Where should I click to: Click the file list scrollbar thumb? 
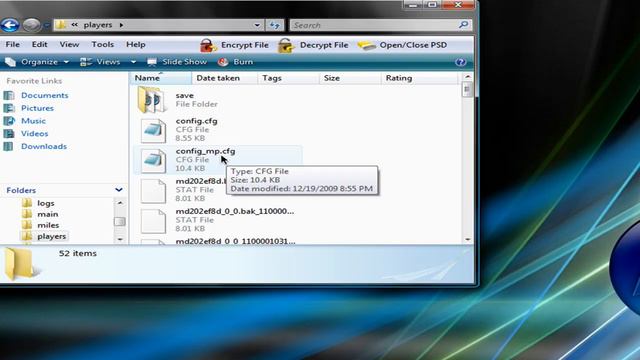point(467,89)
